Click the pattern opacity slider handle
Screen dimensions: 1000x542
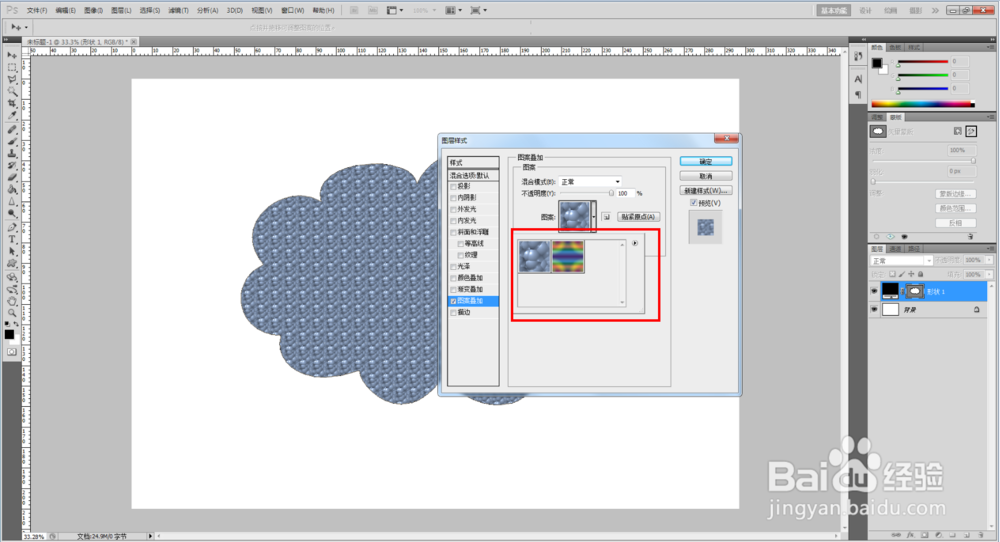click(x=611, y=193)
